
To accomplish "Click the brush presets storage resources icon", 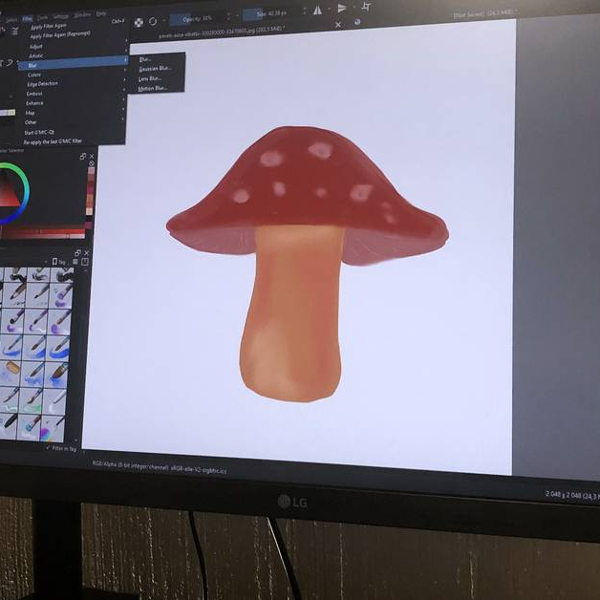I will click(x=85, y=262).
